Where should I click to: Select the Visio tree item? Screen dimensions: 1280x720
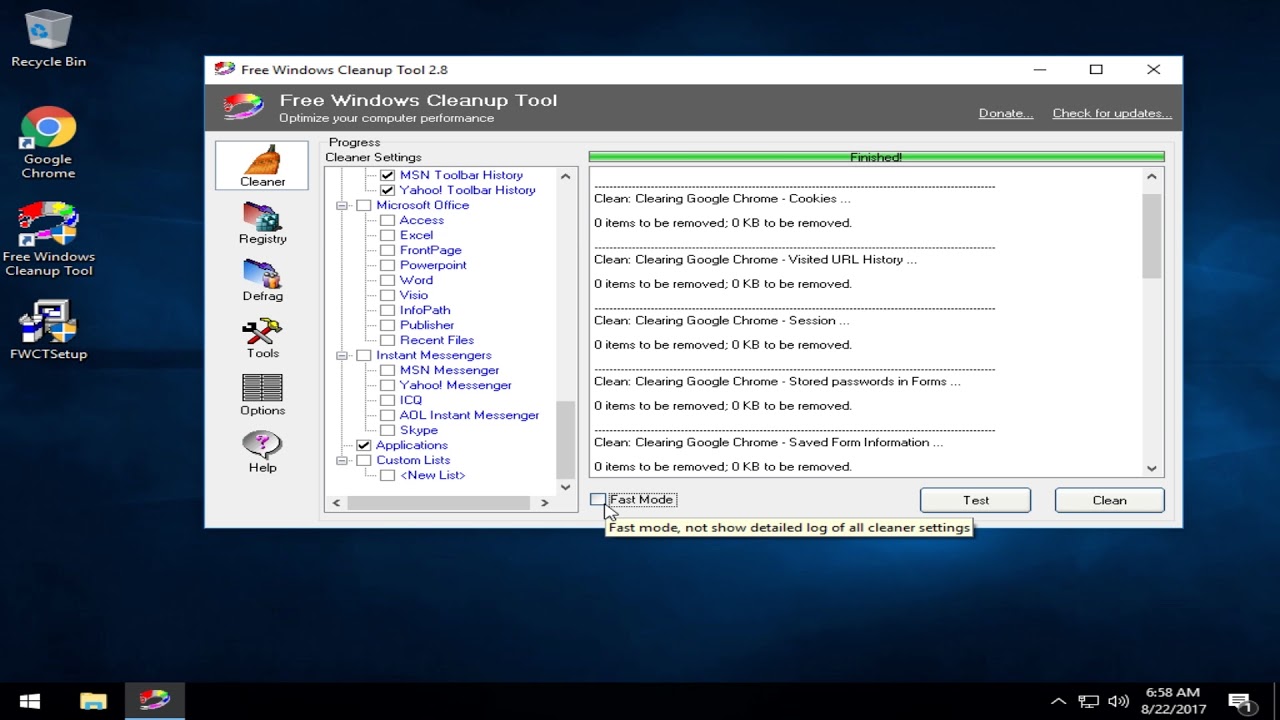(x=414, y=295)
